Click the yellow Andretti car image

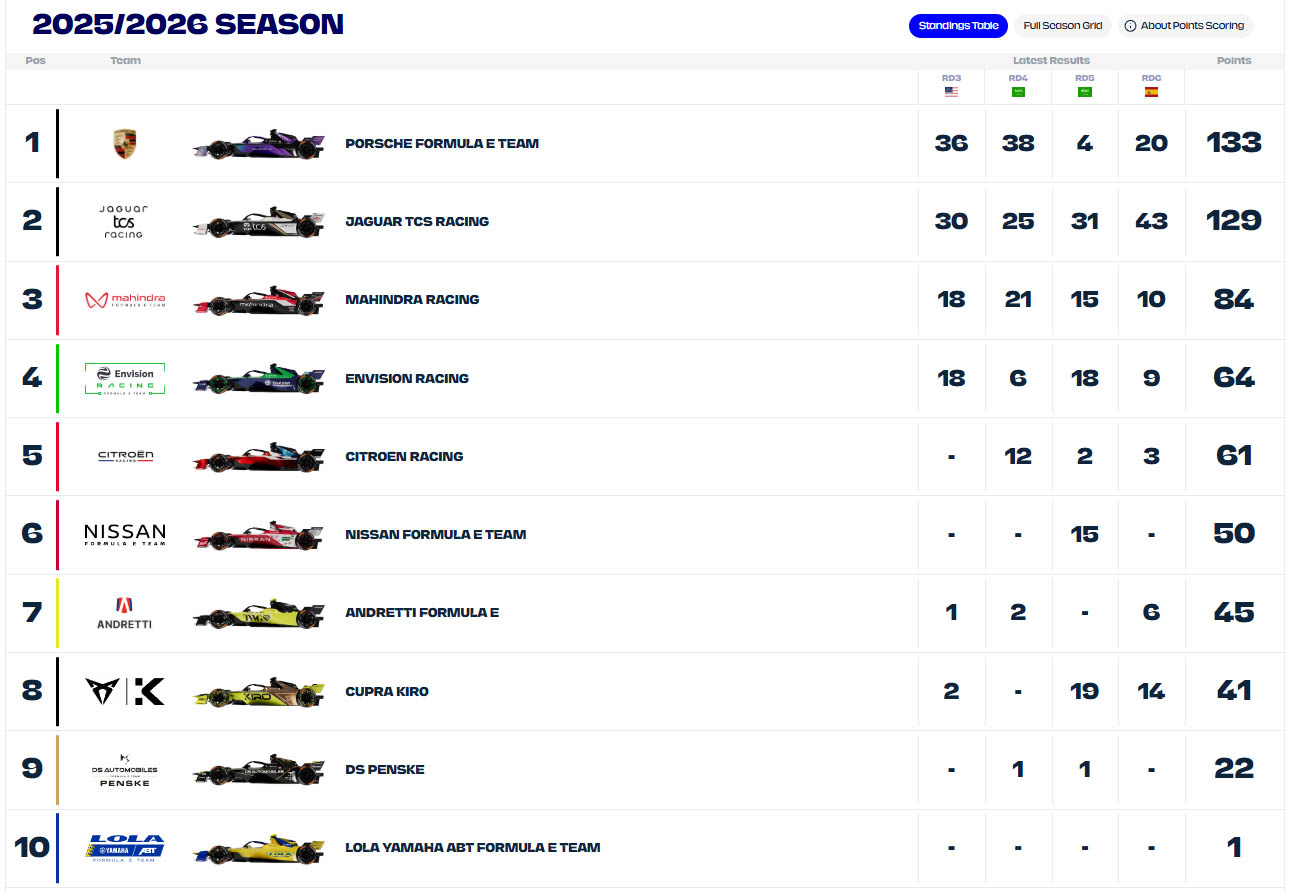point(259,614)
